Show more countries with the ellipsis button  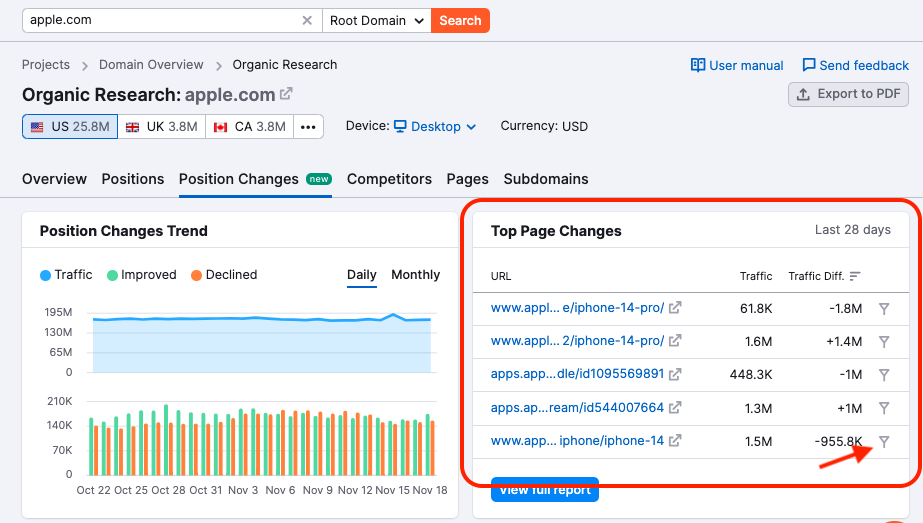coord(309,127)
